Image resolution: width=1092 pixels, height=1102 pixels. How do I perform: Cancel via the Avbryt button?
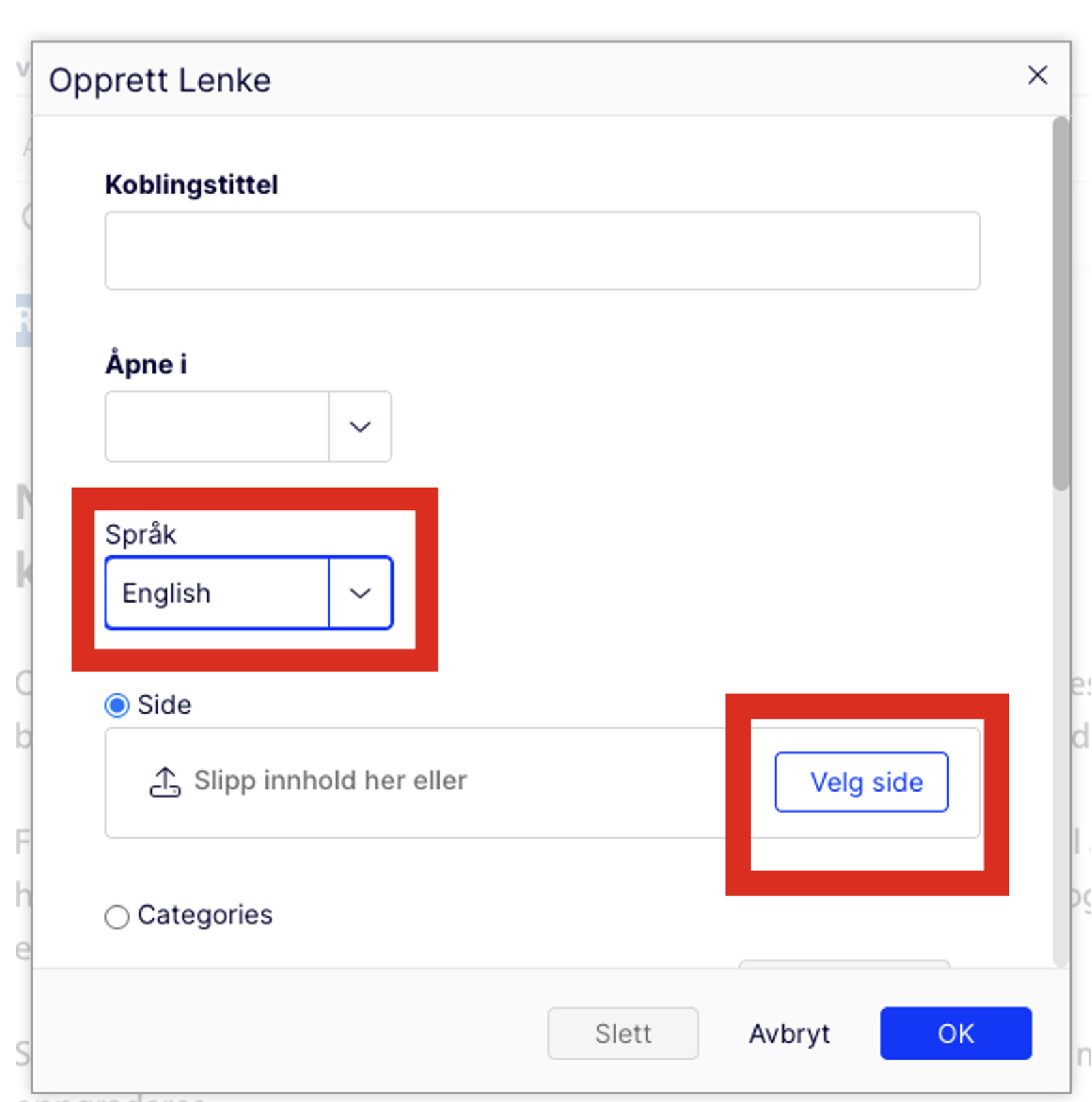point(790,1033)
